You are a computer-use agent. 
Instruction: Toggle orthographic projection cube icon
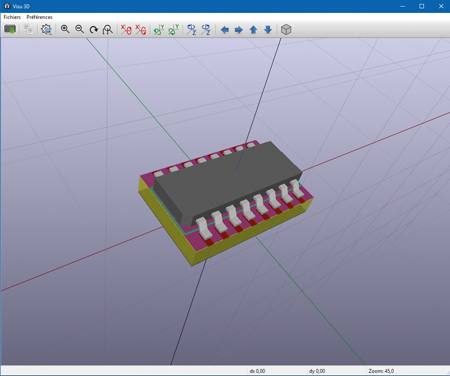pyautogui.click(x=286, y=30)
